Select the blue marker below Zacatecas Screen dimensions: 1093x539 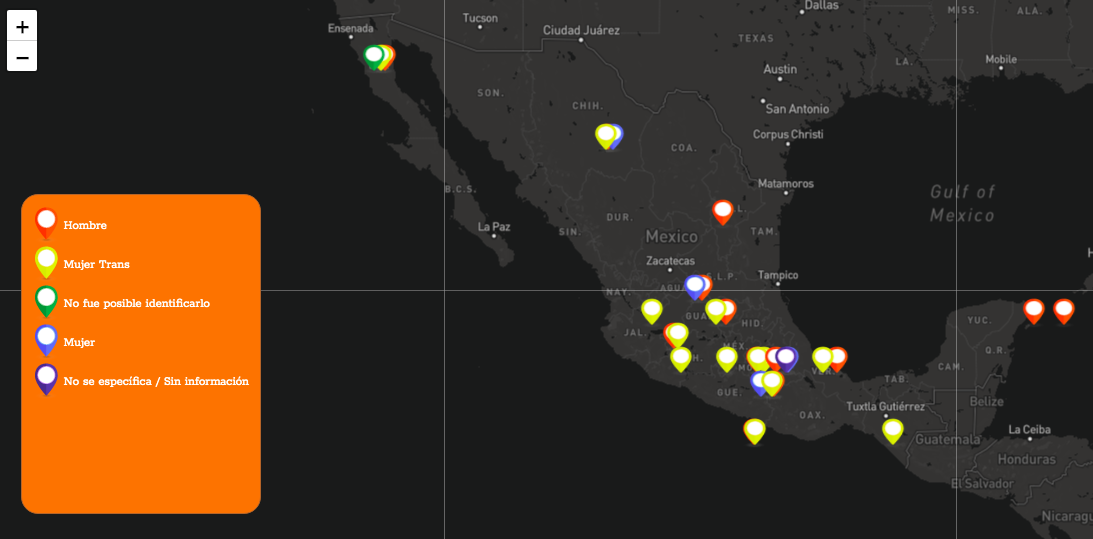click(x=695, y=286)
